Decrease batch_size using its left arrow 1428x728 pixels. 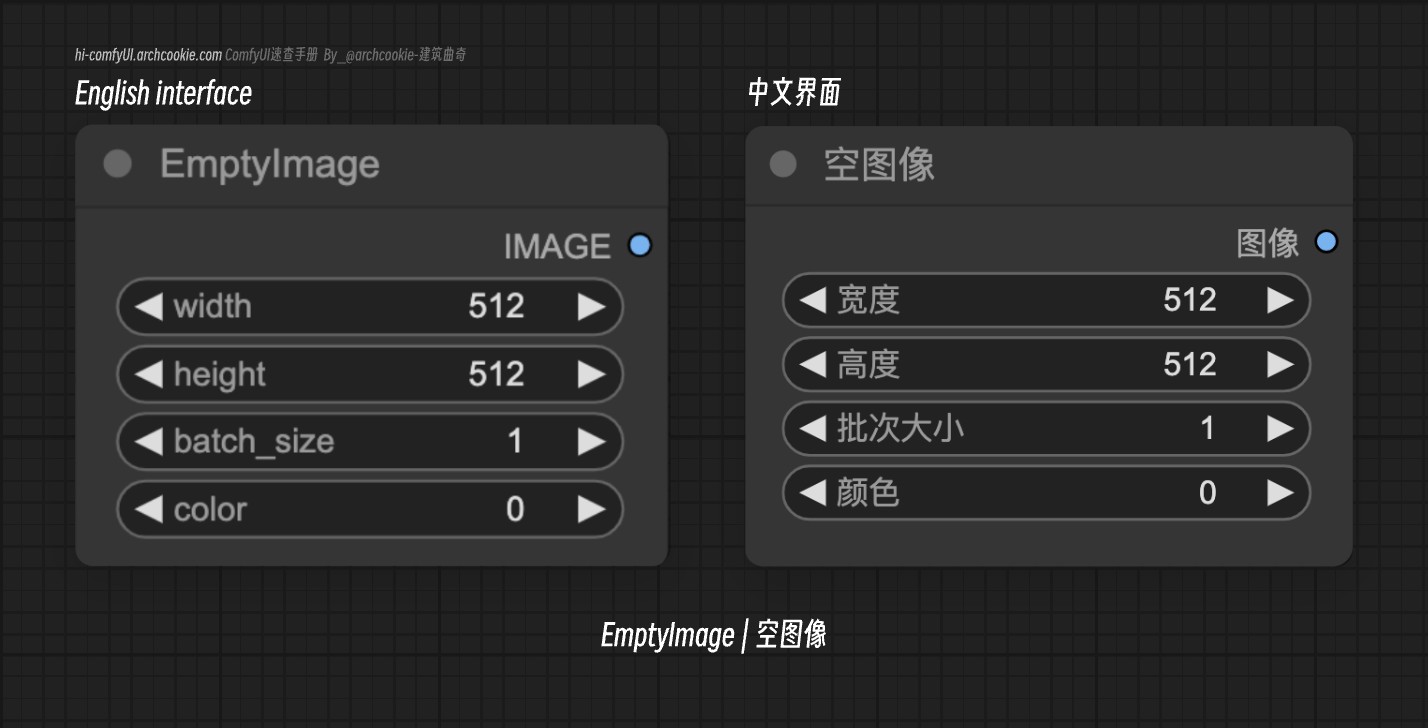148,441
